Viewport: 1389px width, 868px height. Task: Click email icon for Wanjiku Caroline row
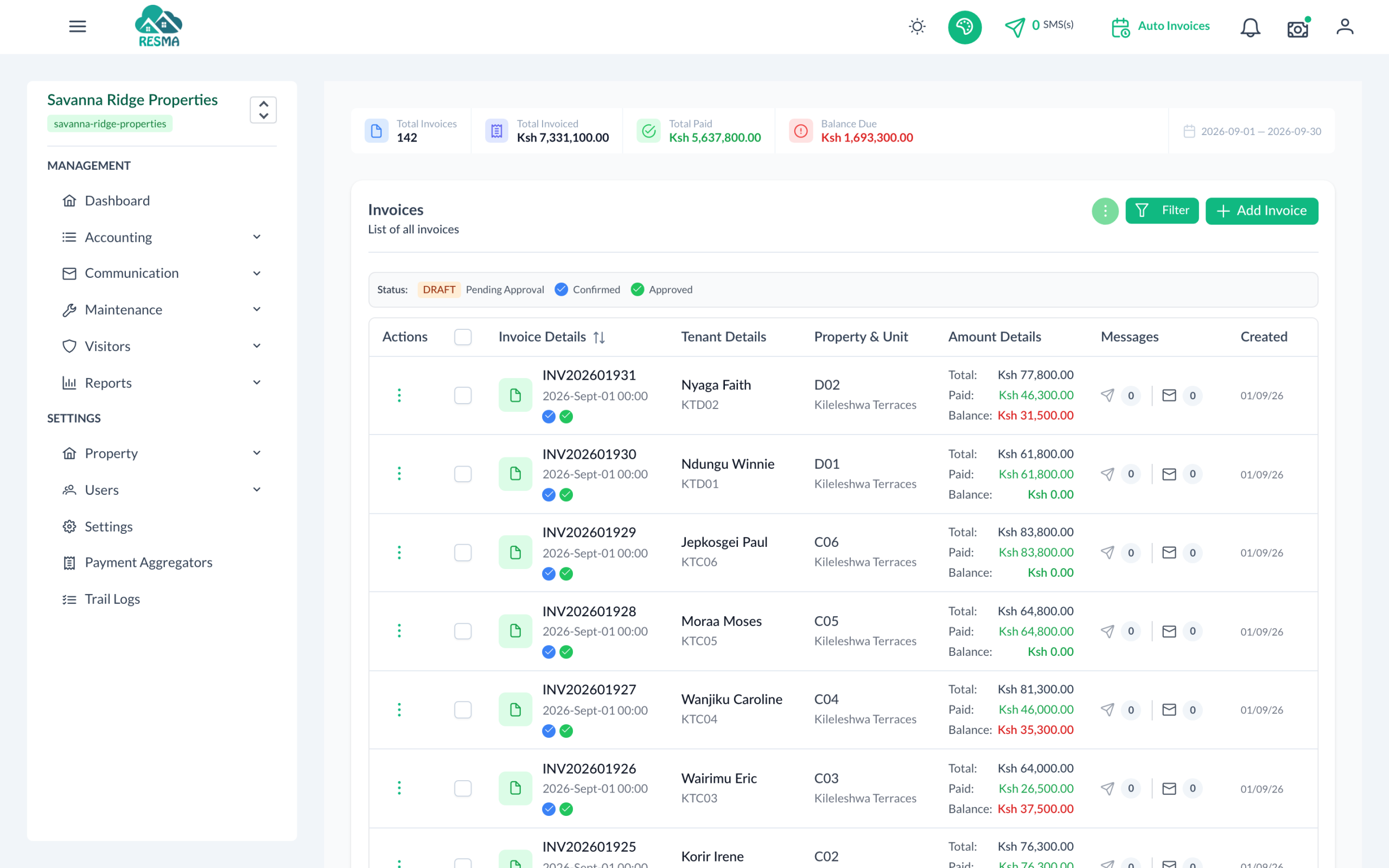click(1169, 710)
